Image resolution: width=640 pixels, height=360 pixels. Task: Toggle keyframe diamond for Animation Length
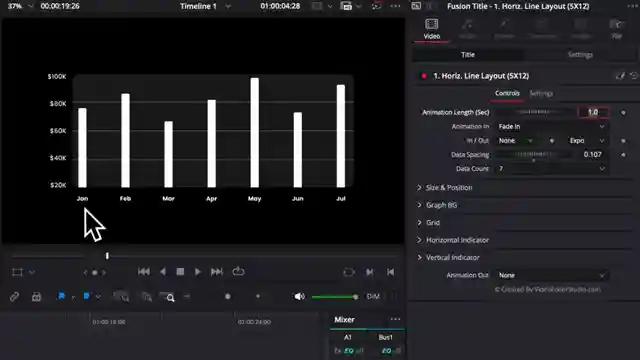click(x=623, y=112)
